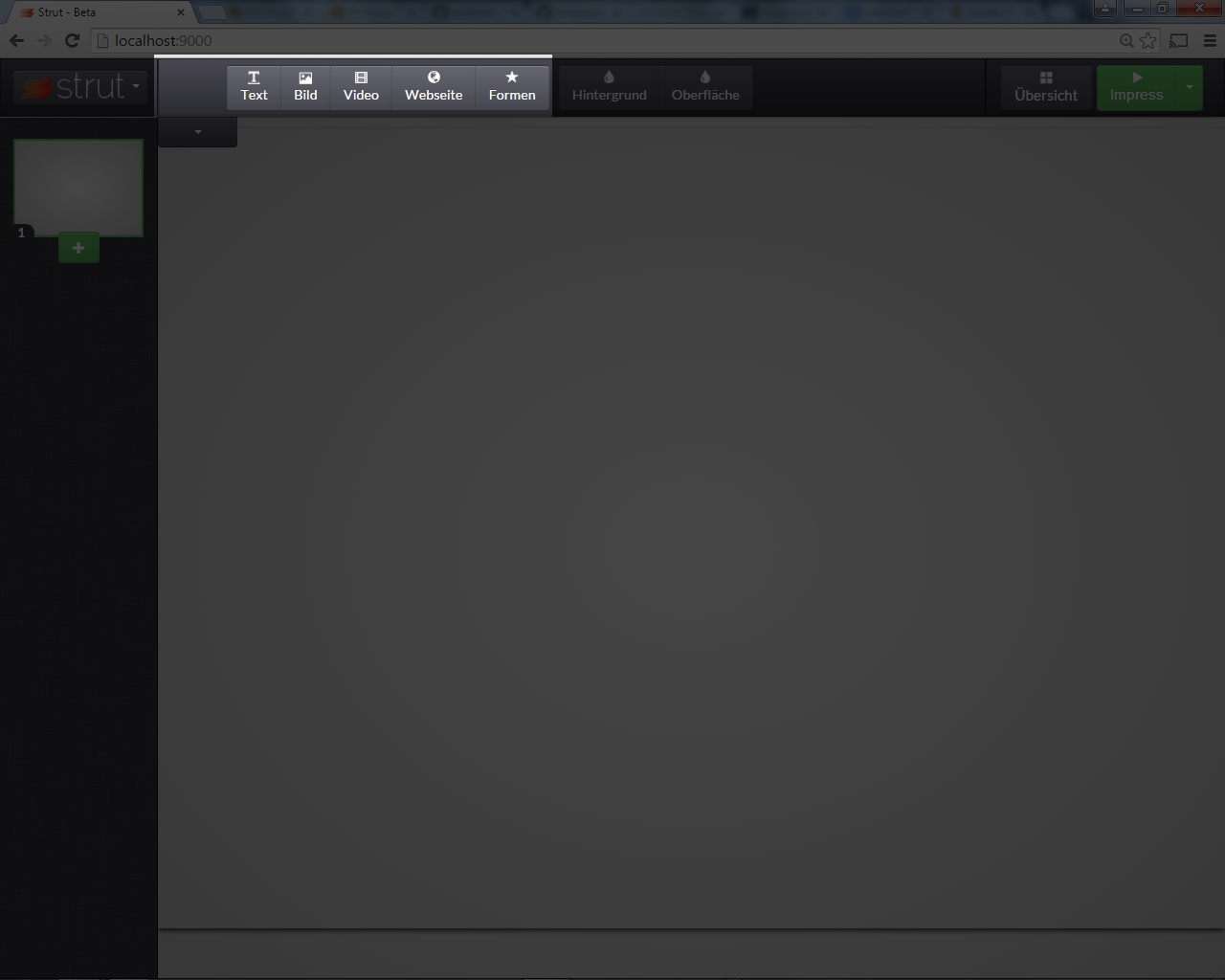
Task: Add a new slide with plus button
Action: [78, 248]
